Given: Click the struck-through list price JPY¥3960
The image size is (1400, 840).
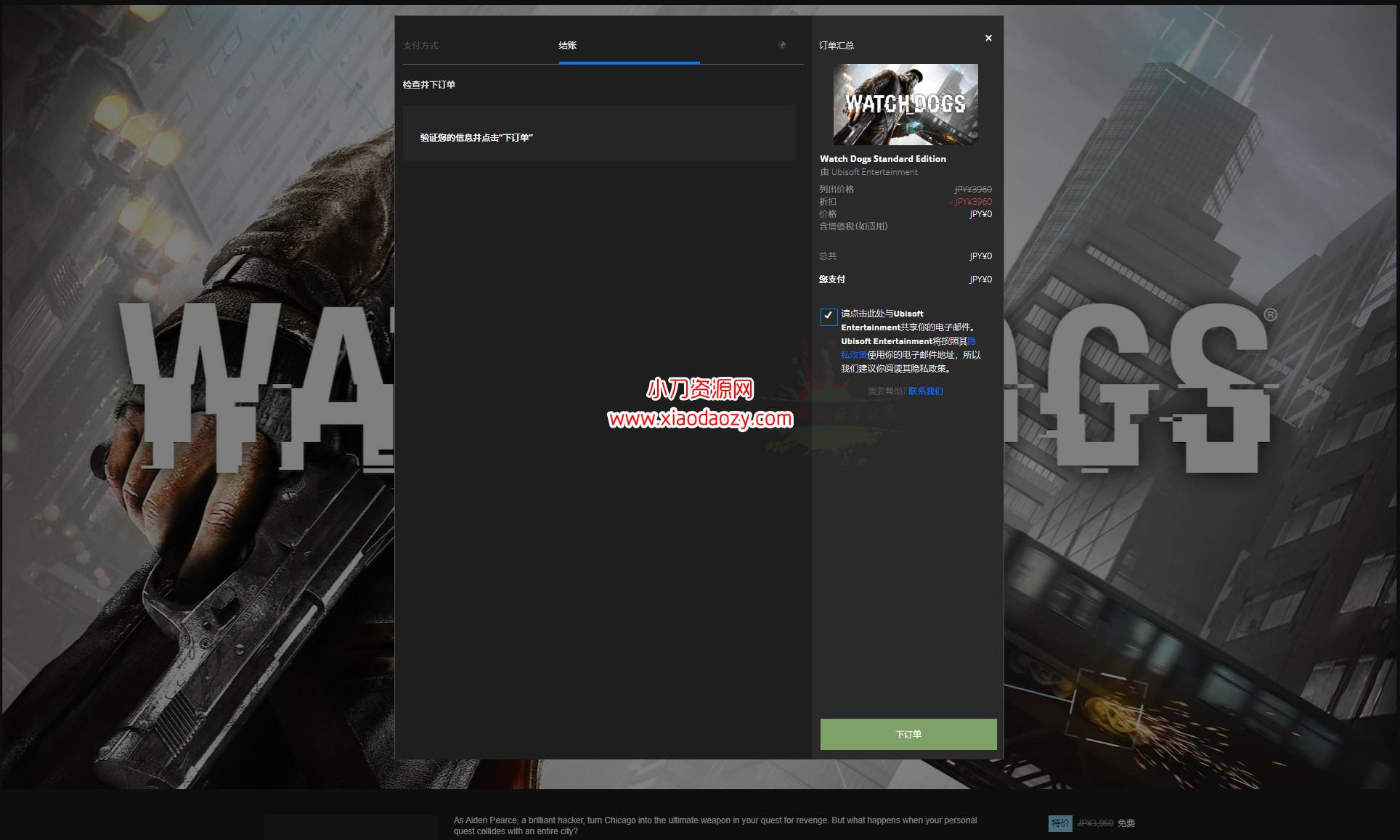Looking at the screenshot, I should pos(973,189).
